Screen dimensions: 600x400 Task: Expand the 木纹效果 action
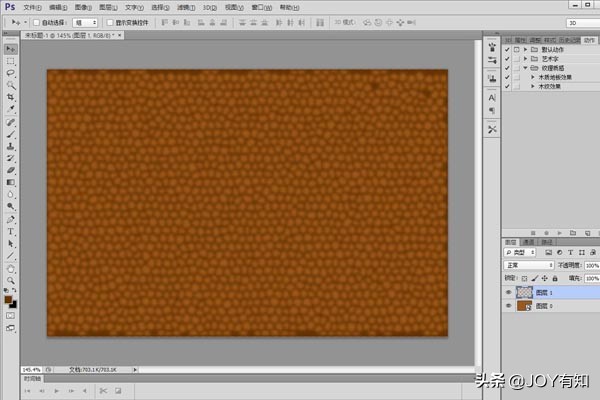tap(533, 86)
